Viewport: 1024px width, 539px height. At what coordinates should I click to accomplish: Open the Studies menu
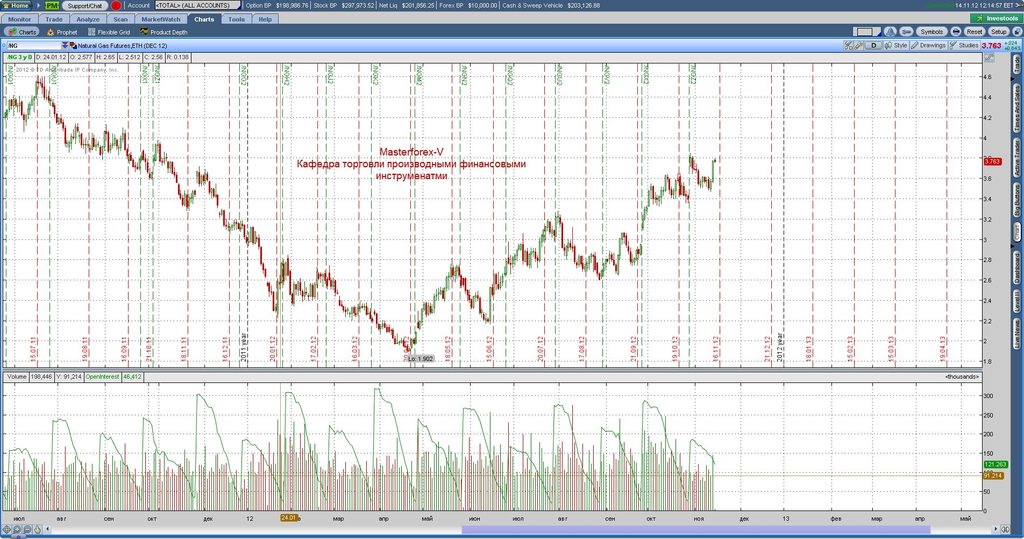[964, 46]
